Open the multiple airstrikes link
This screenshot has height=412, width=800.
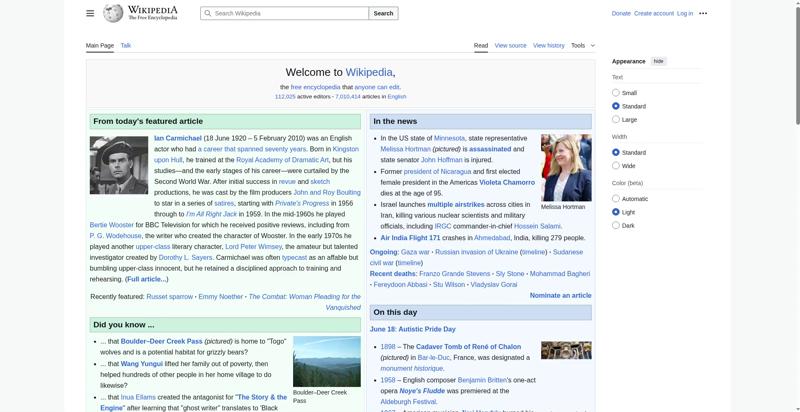[x=456, y=204]
